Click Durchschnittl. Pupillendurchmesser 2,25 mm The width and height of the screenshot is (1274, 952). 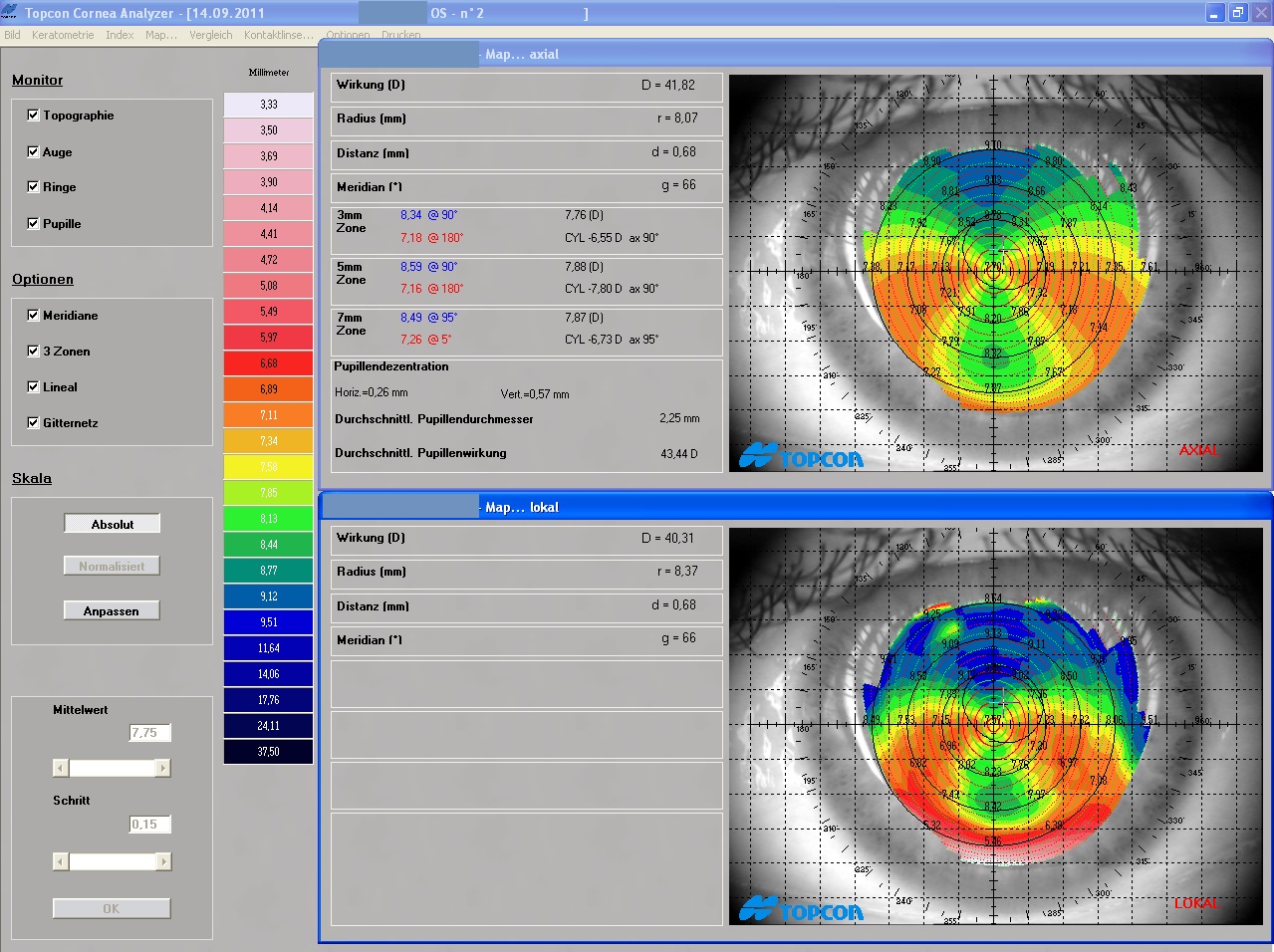click(x=517, y=419)
